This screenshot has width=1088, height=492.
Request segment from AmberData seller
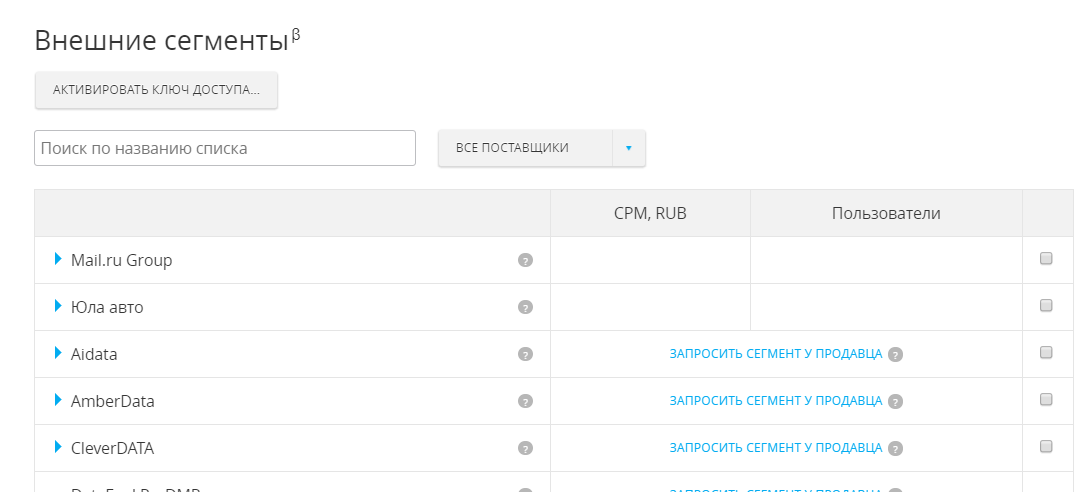[x=775, y=401]
